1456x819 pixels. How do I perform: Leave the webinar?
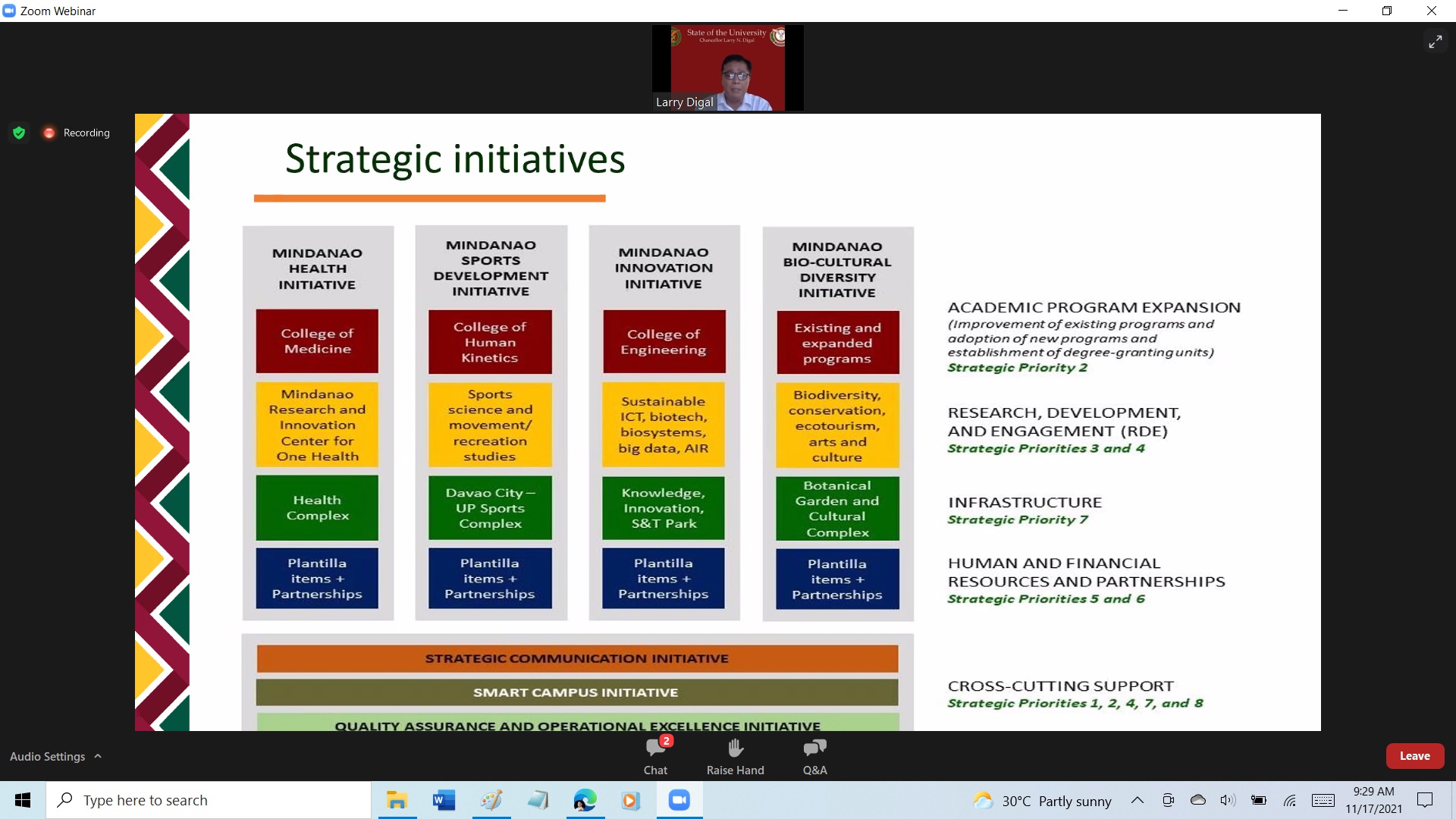[1414, 756]
